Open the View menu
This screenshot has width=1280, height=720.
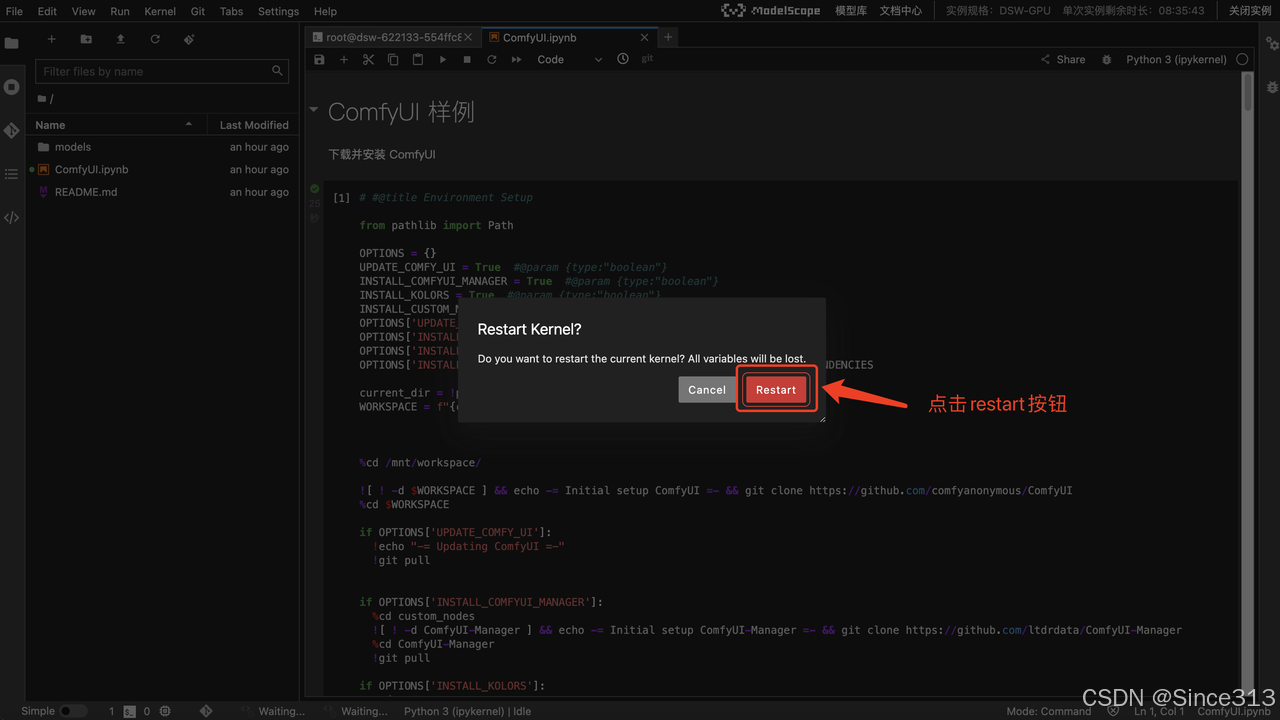coord(84,11)
